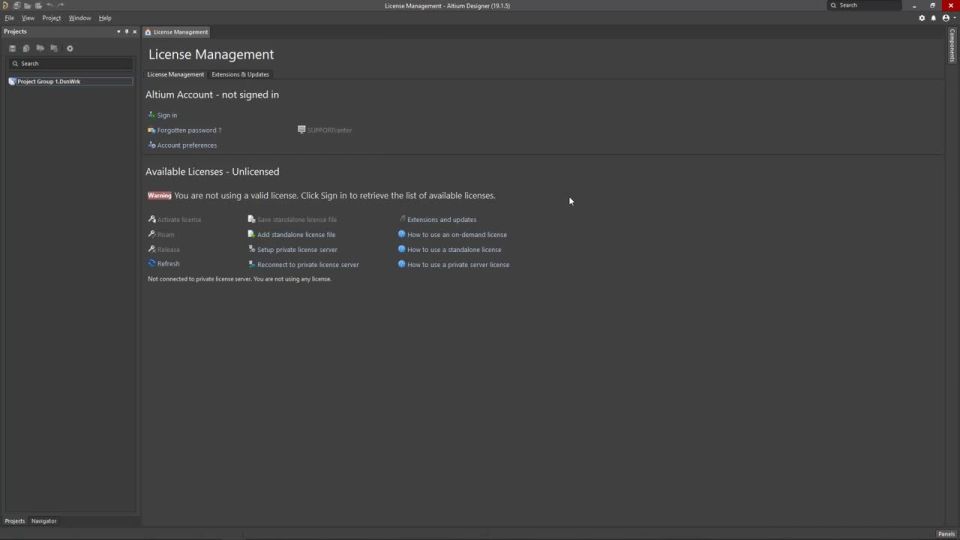Click the Save icon in the title bar quick-access toolbar
Image resolution: width=960 pixels, height=540 pixels.
coord(17,6)
